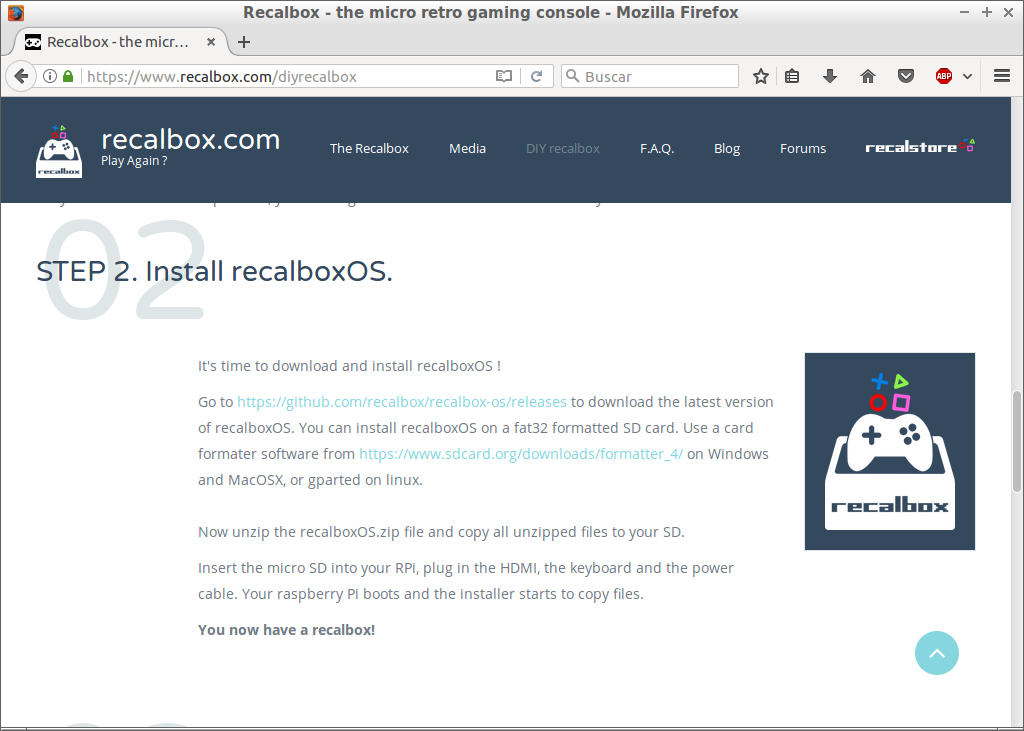Save the page to Pocket
Image resolution: width=1024 pixels, height=731 pixels.
point(905,76)
